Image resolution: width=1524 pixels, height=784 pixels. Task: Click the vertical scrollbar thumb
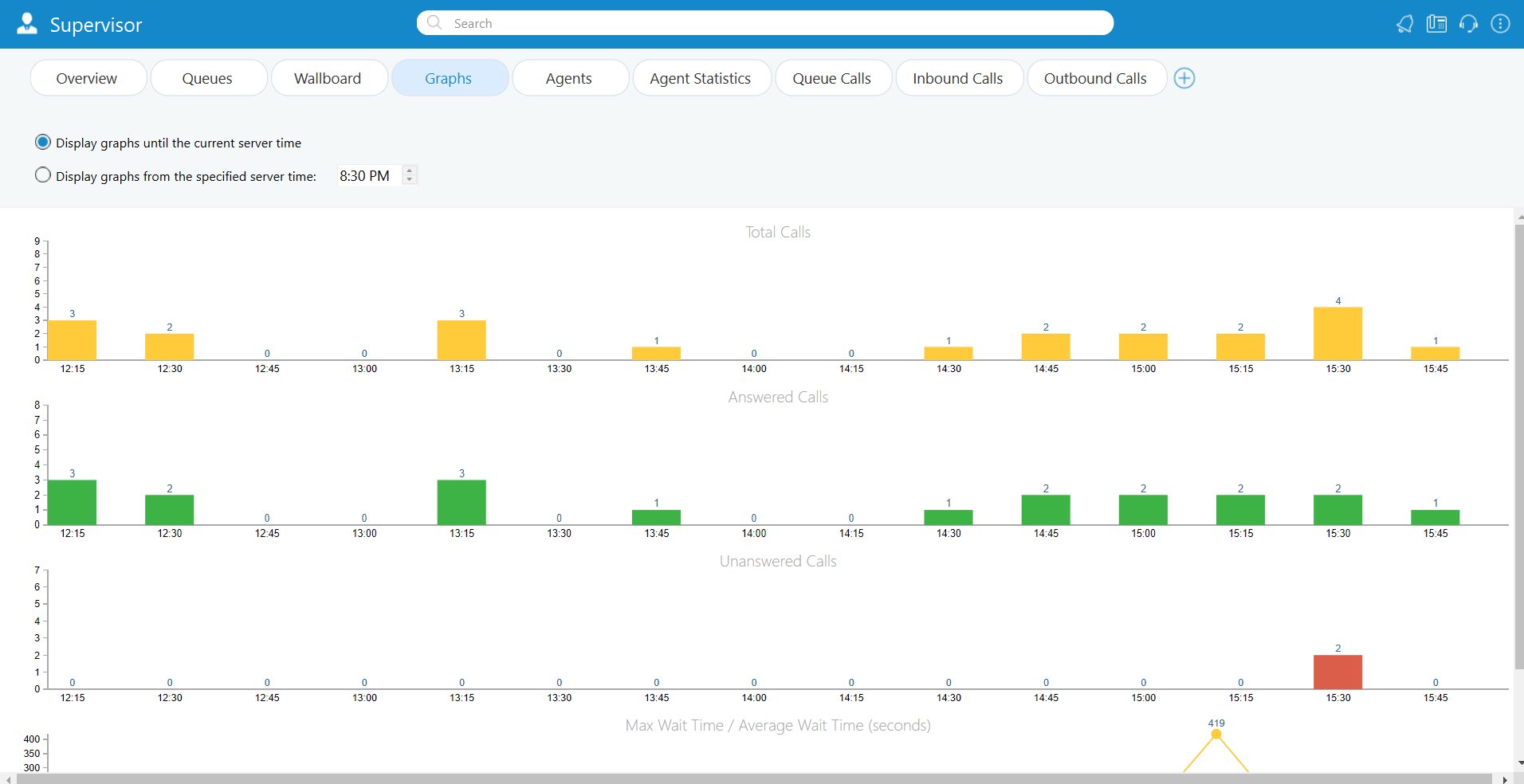pyautogui.click(x=1519, y=446)
